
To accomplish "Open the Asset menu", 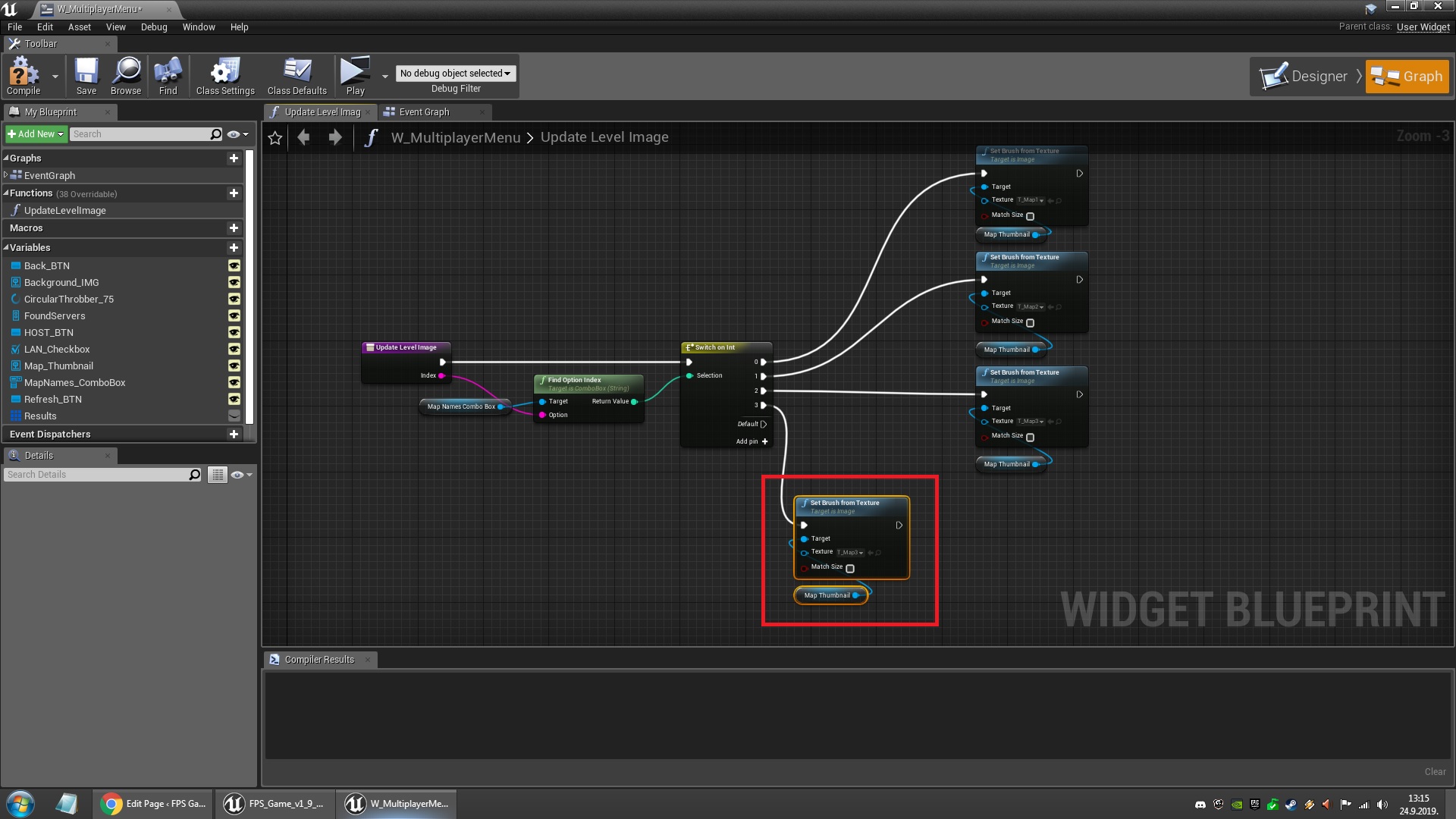I will [x=79, y=27].
